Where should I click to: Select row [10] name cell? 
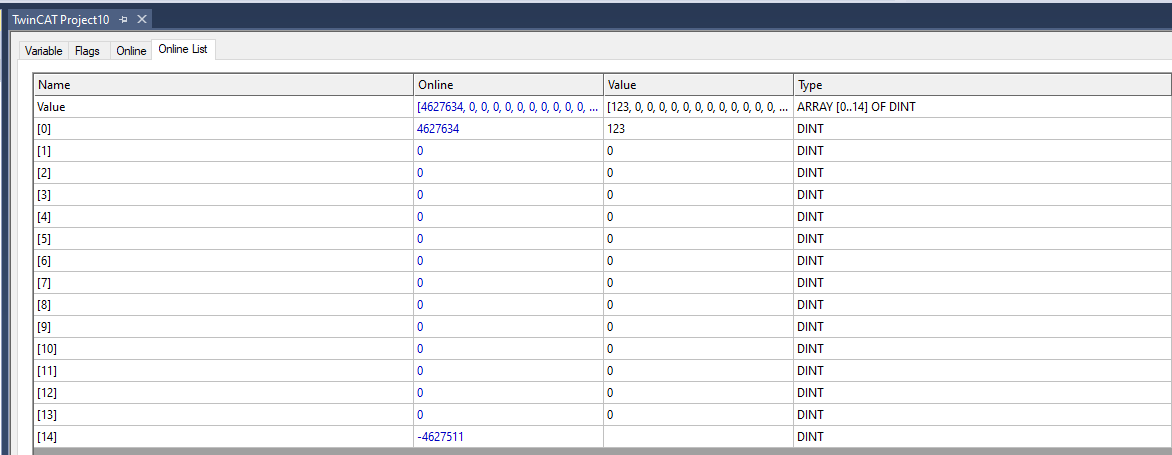[x=223, y=349]
